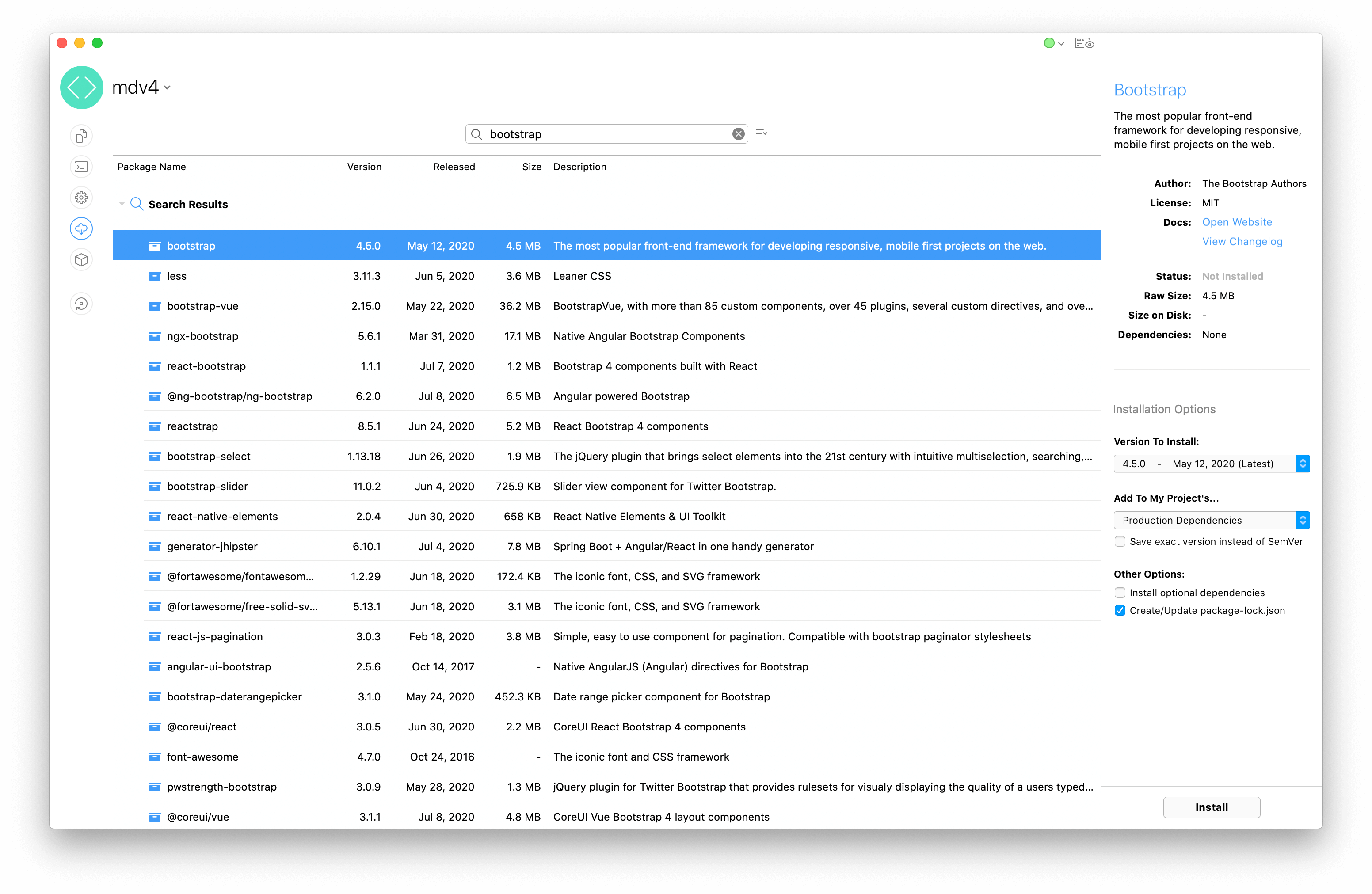Toggle the inspector panel view icon
The height and width of the screenshot is (894, 1372).
[1084, 43]
